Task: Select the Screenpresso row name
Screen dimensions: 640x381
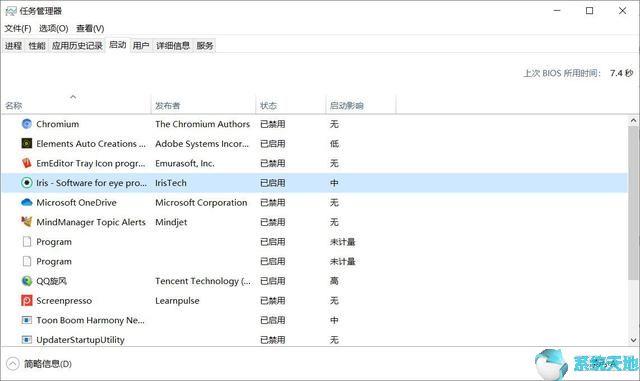Action: pyautogui.click(x=64, y=300)
